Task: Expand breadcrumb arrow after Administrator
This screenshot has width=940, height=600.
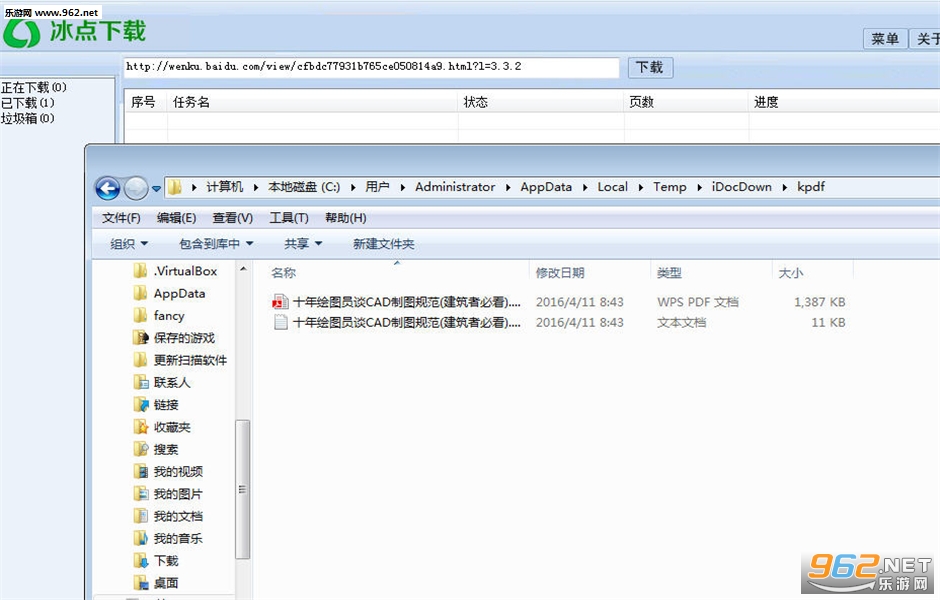Action: [x=508, y=188]
